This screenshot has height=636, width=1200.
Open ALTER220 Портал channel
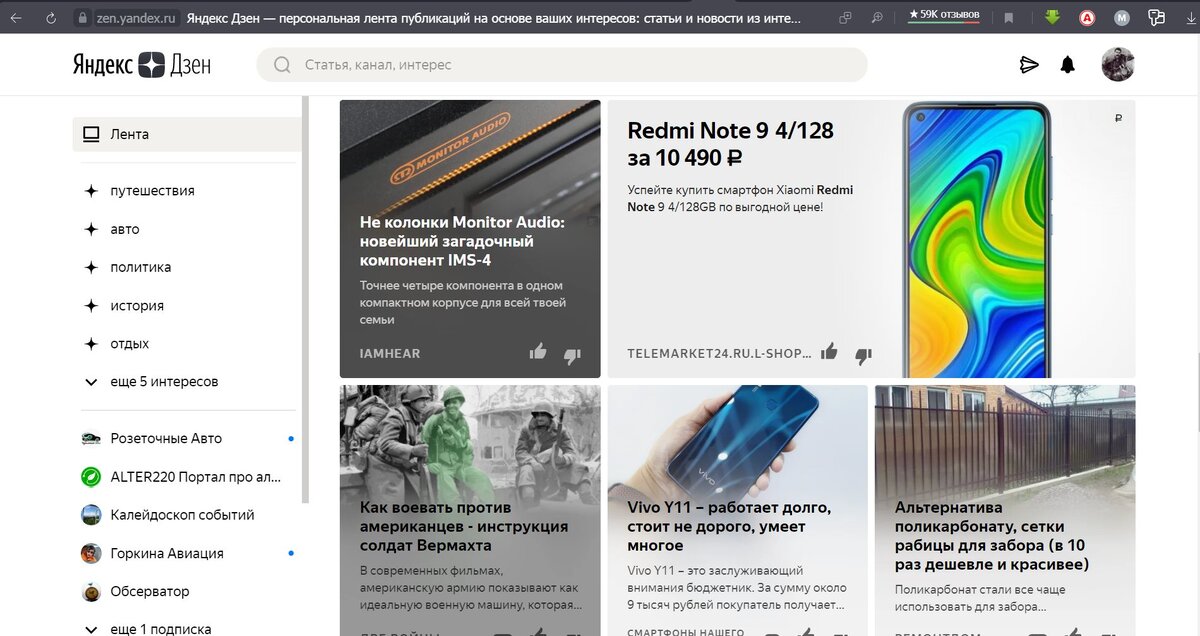click(x=196, y=477)
